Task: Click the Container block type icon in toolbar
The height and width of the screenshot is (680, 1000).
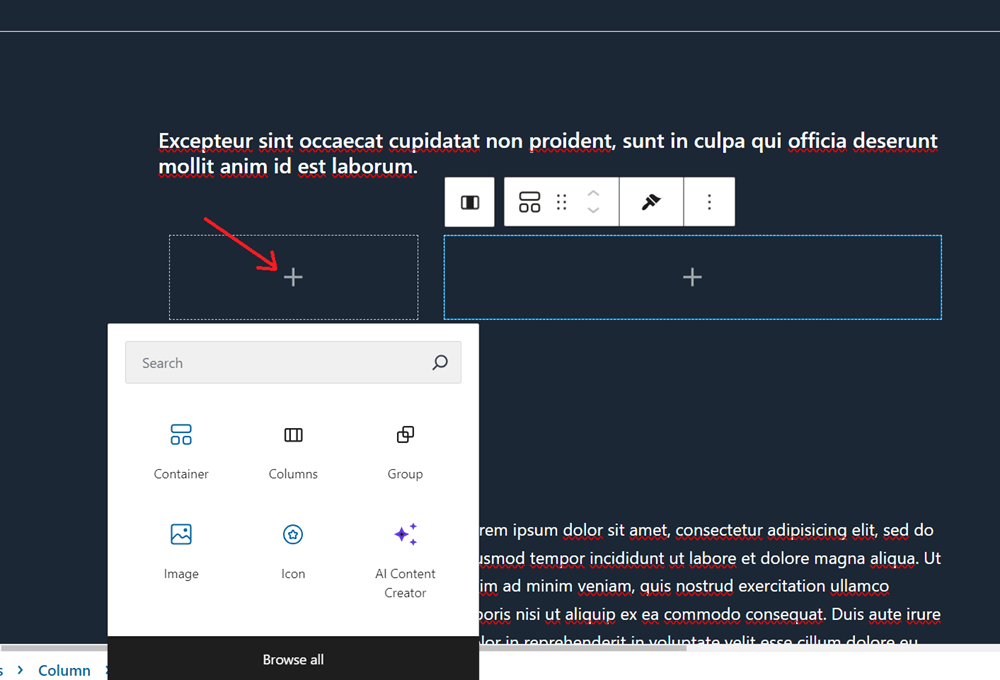Action: (x=530, y=203)
